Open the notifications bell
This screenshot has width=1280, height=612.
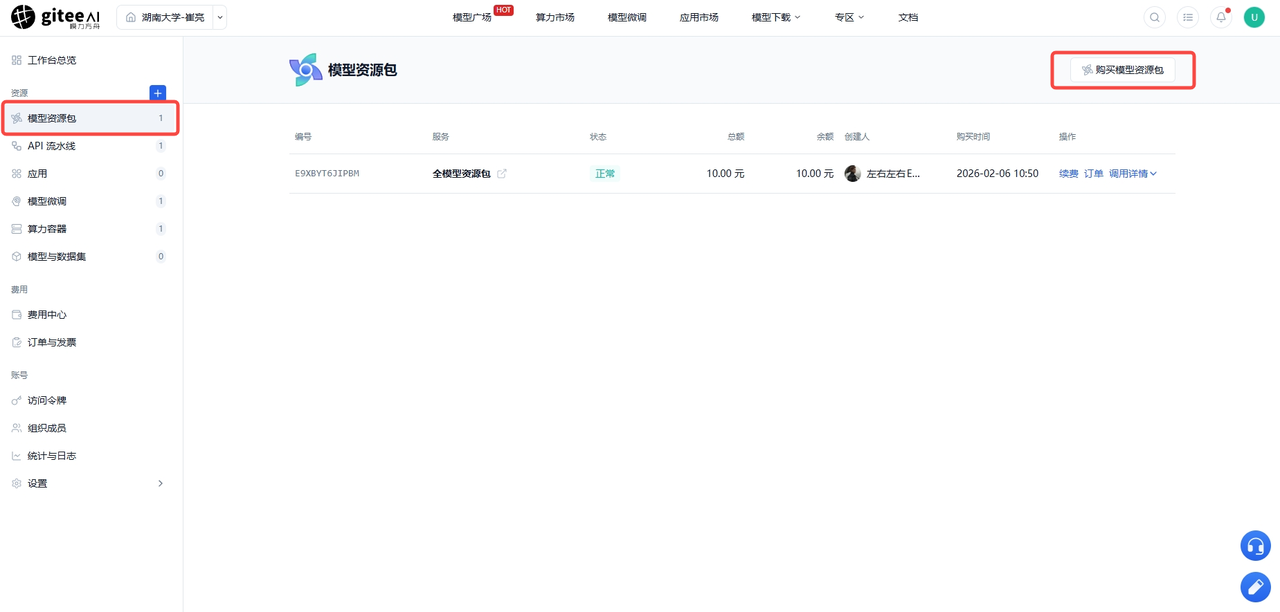click(x=1221, y=17)
